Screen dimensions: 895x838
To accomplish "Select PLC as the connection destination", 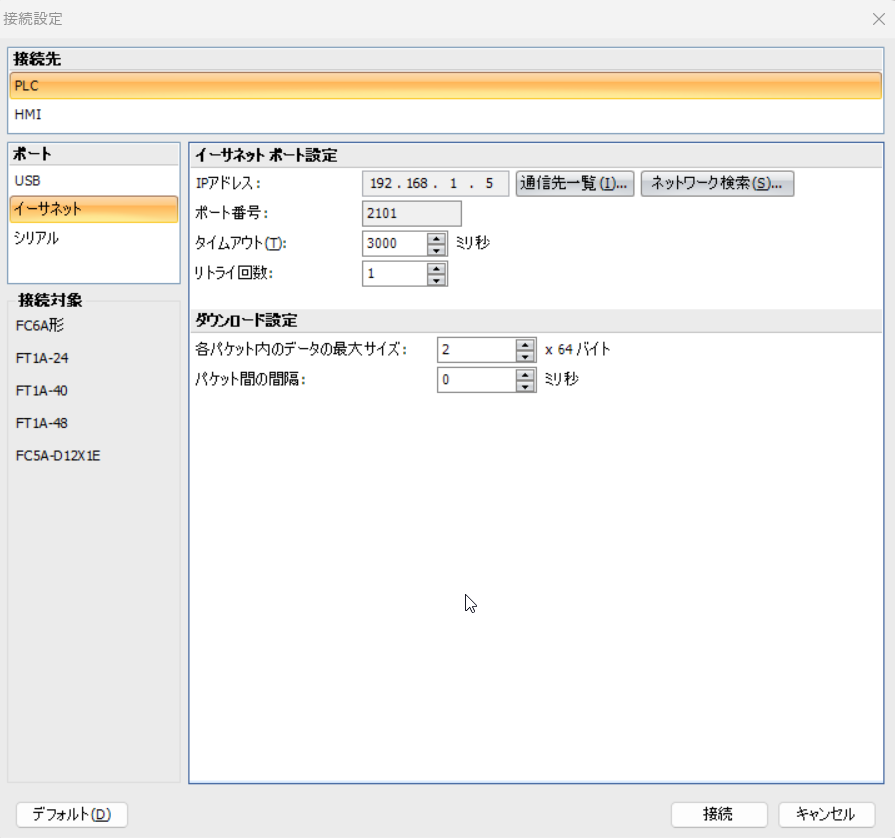I will coord(445,86).
